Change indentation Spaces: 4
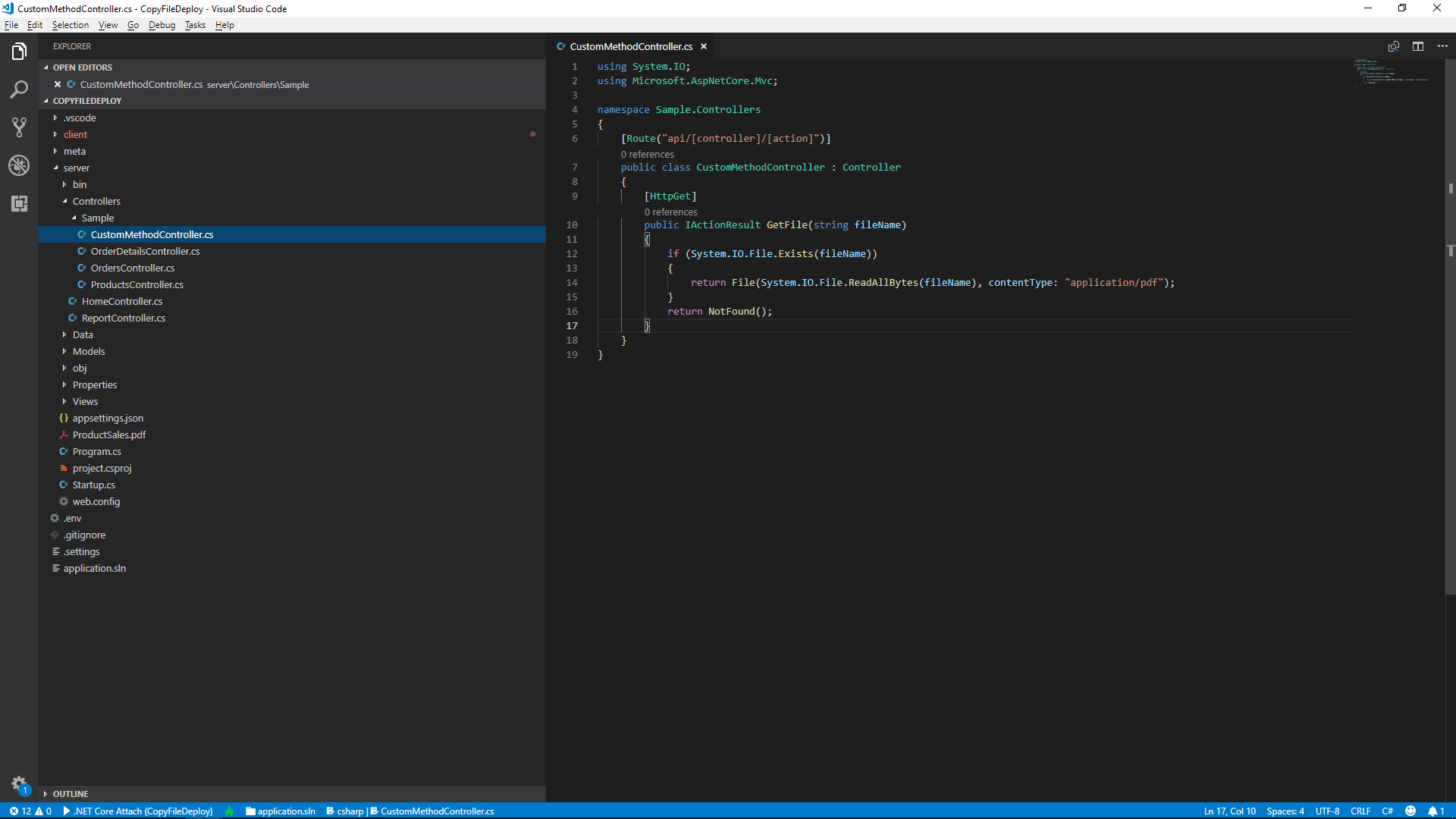This screenshot has height=819, width=1456. click(x=1285, y=811)
